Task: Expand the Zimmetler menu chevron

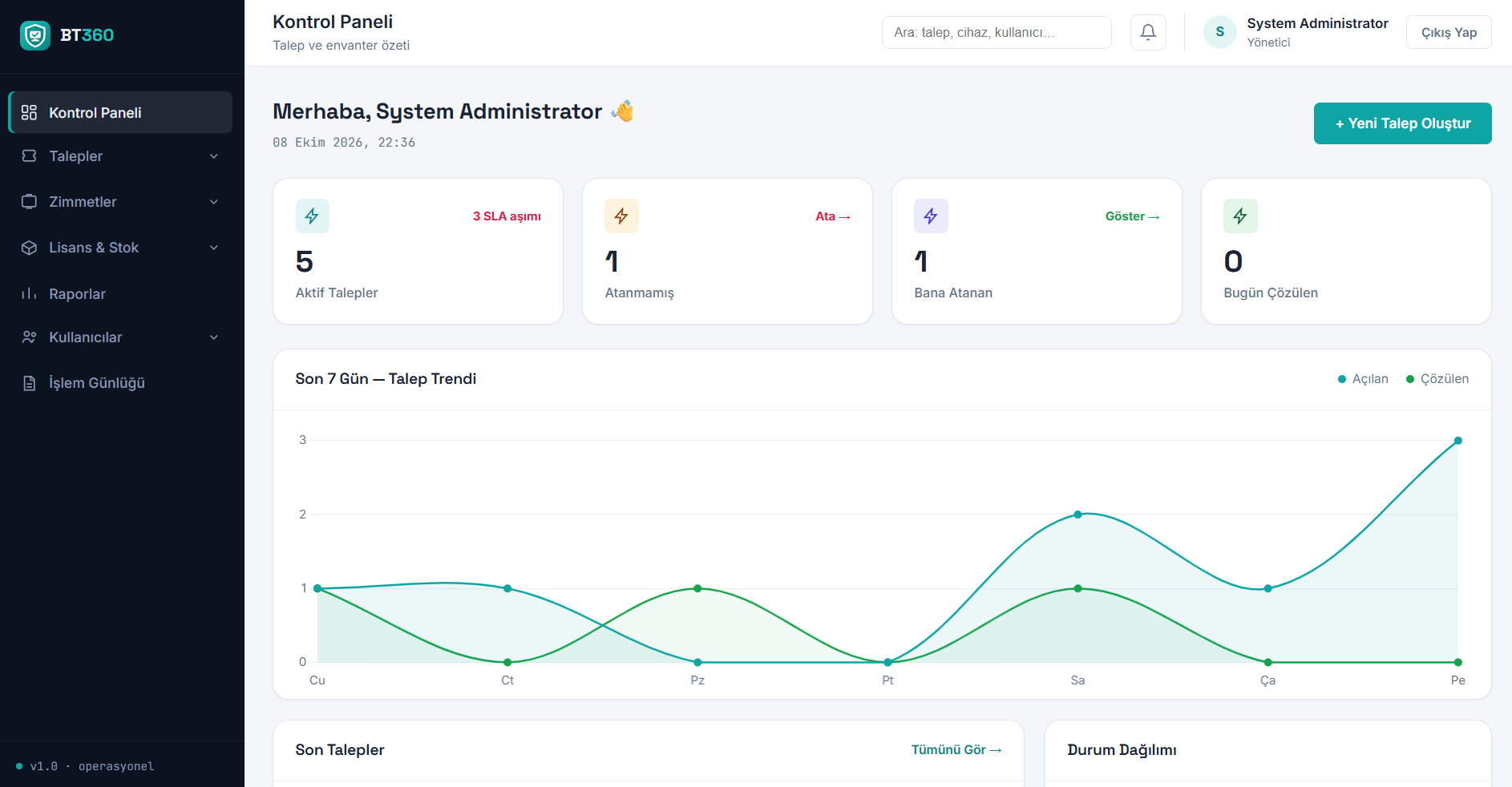Action: point(214,202)
